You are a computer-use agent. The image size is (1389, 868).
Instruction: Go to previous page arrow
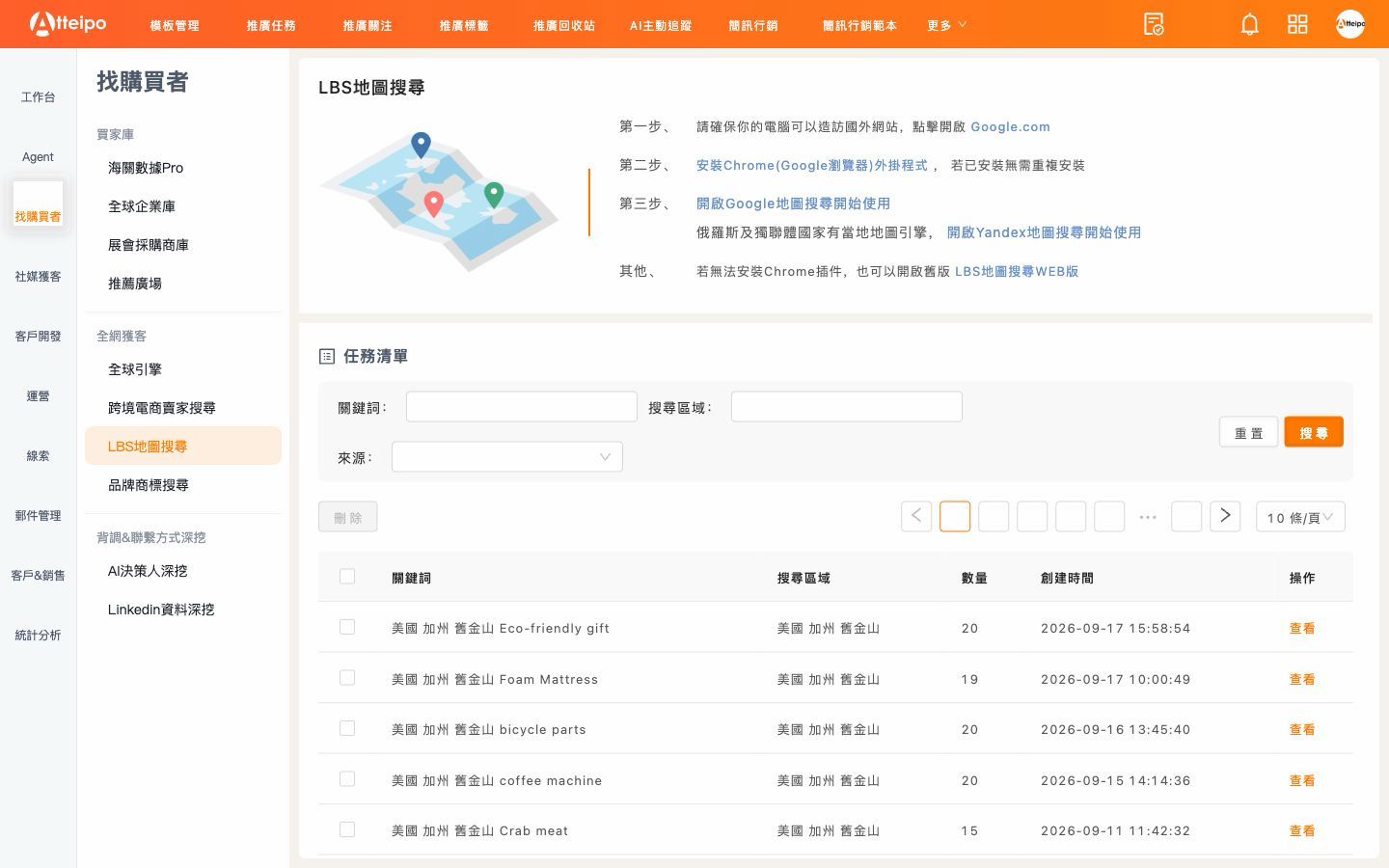916,516
